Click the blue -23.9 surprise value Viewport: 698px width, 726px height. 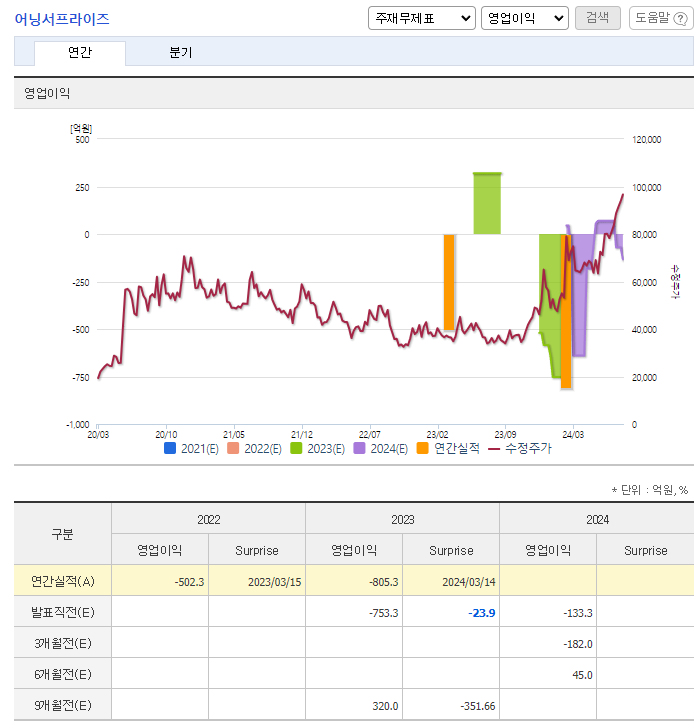(x=481, y=613)
